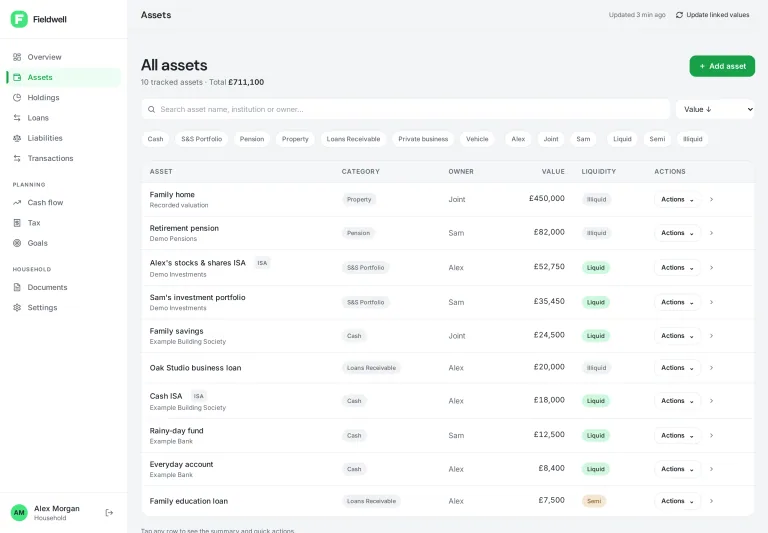
Task: Open Documents page from sidebar
Action: pyautogui.click(x=64, y=287)
